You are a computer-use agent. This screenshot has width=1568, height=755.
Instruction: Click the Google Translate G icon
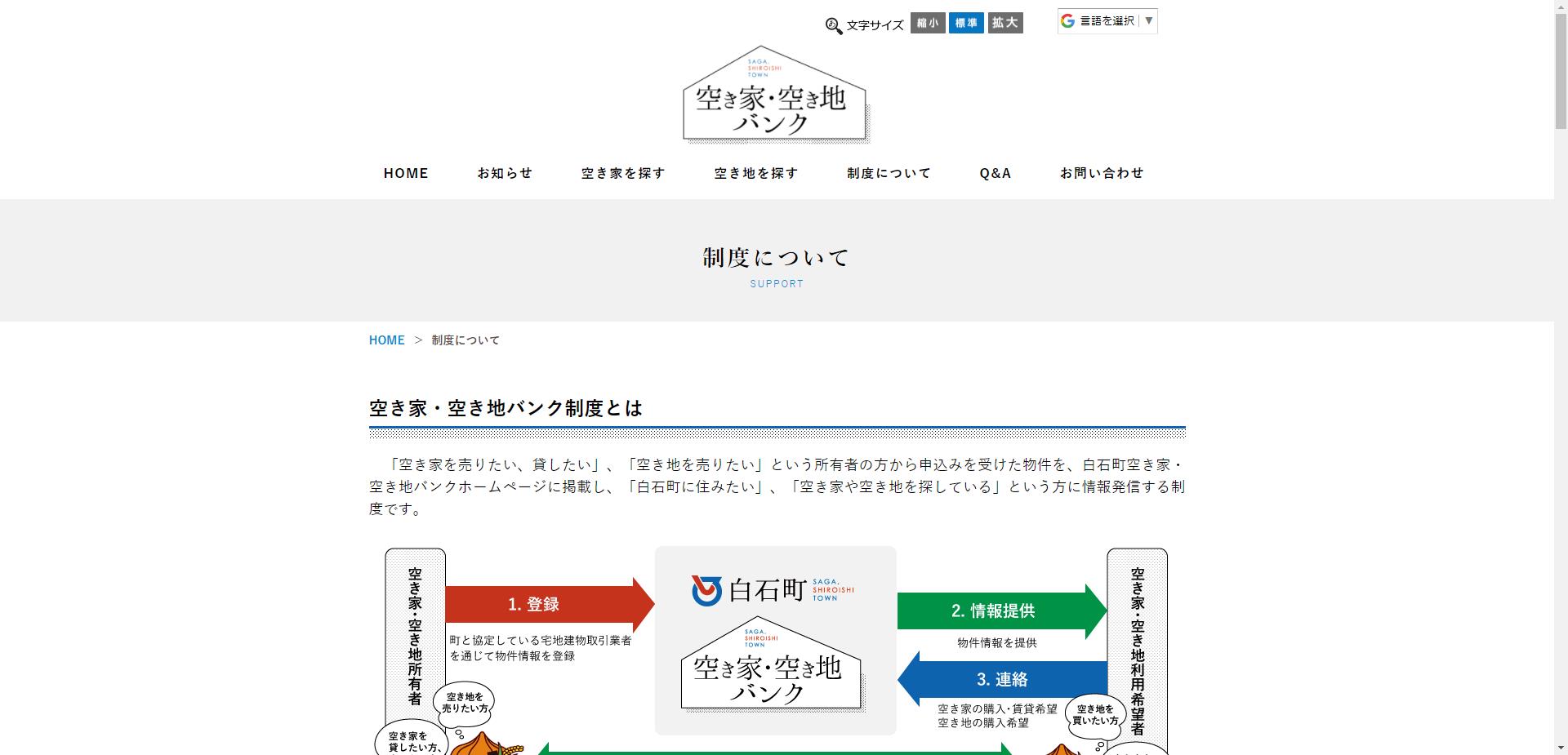1067,20
